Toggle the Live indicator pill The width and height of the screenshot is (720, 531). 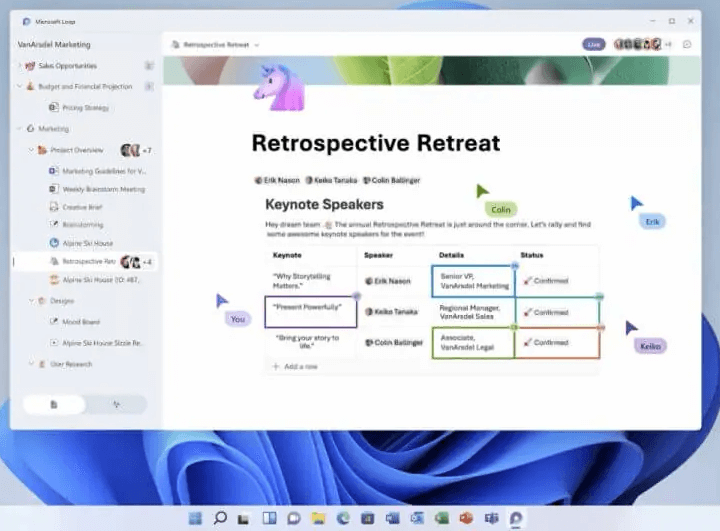tap(594, 45)
